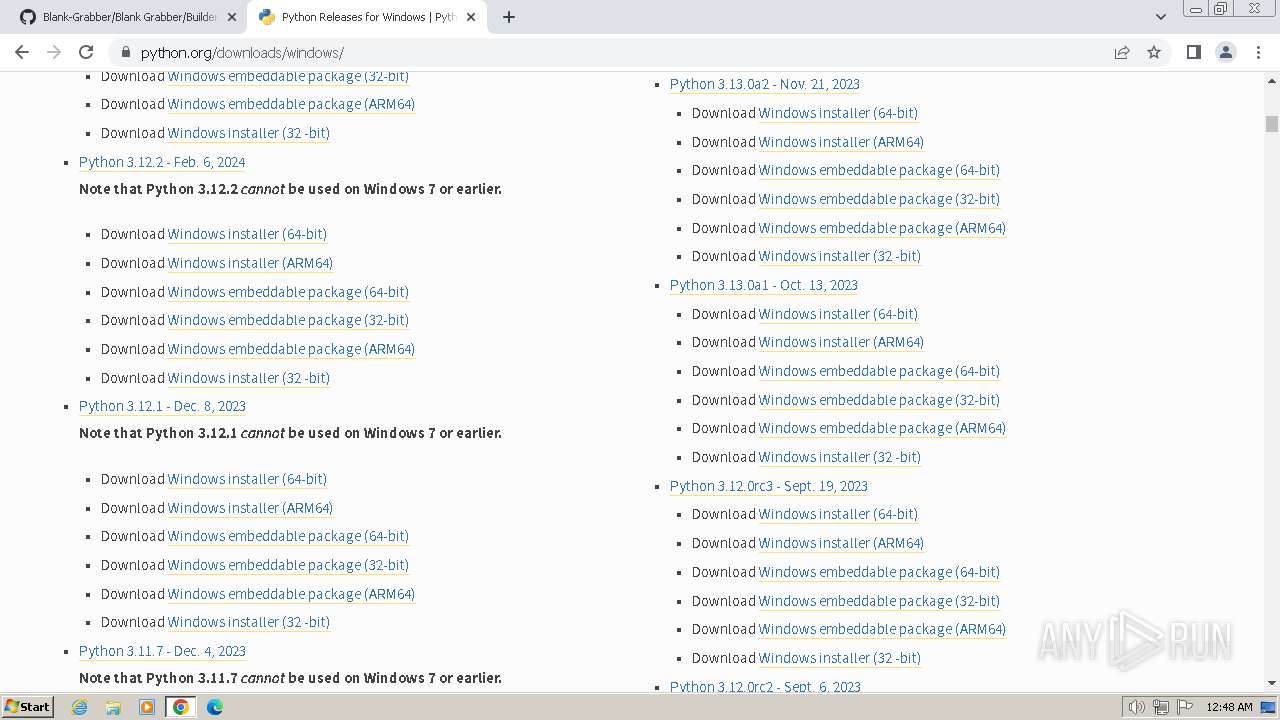Download Python 3.12.1 Windows installer (64-bit)

tap(247, 479)
